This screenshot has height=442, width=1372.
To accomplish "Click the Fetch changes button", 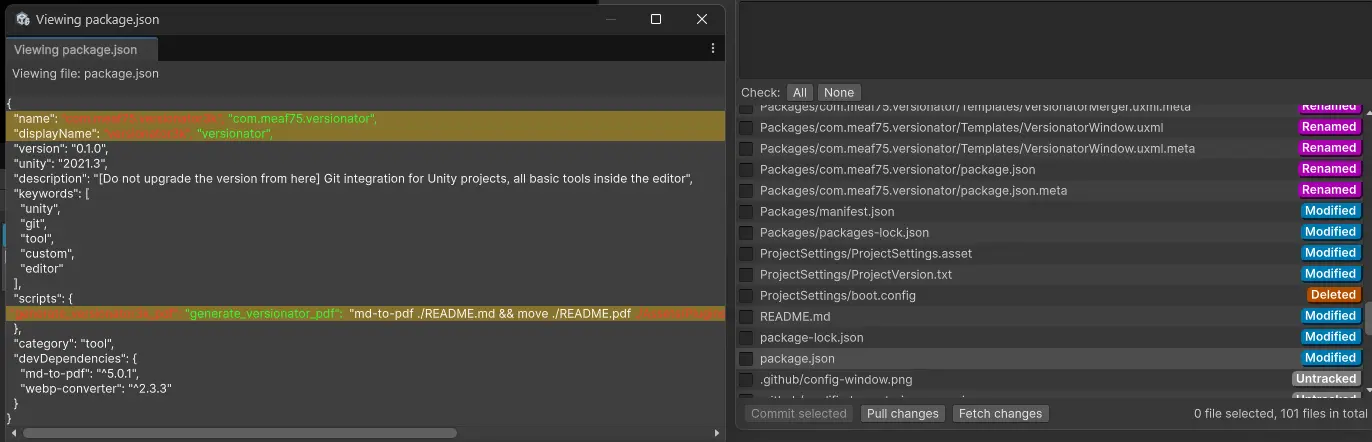I will pyautogui.click(x=999, y=413).
